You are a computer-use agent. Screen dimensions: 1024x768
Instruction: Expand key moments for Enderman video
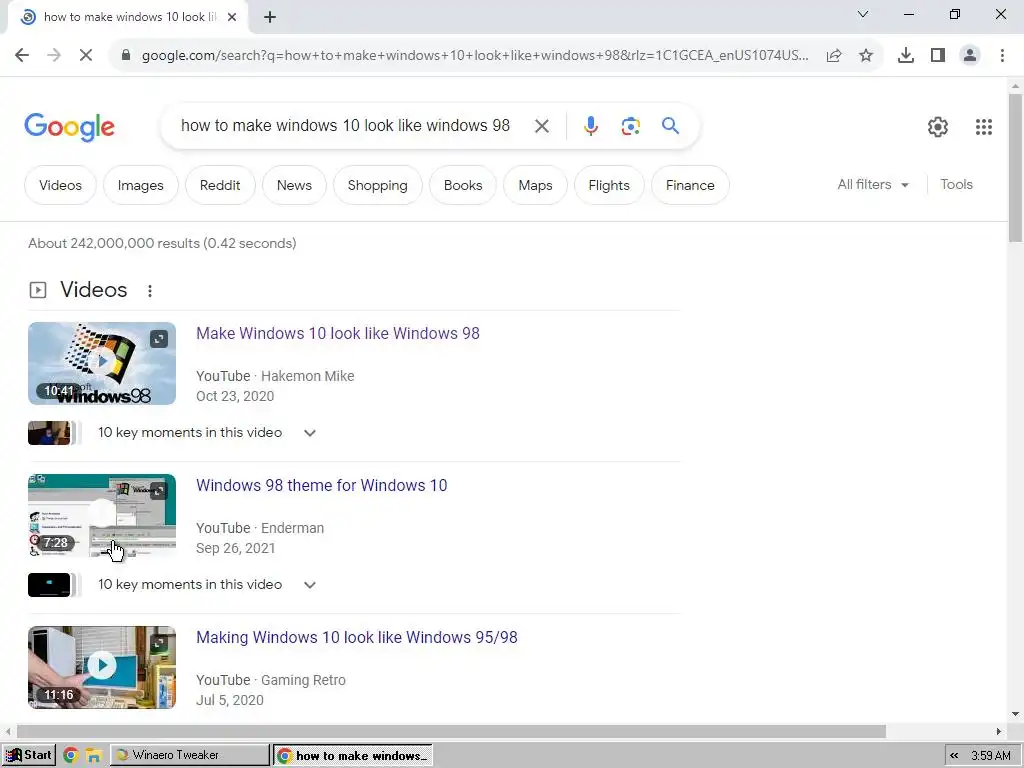pos(310,585)
